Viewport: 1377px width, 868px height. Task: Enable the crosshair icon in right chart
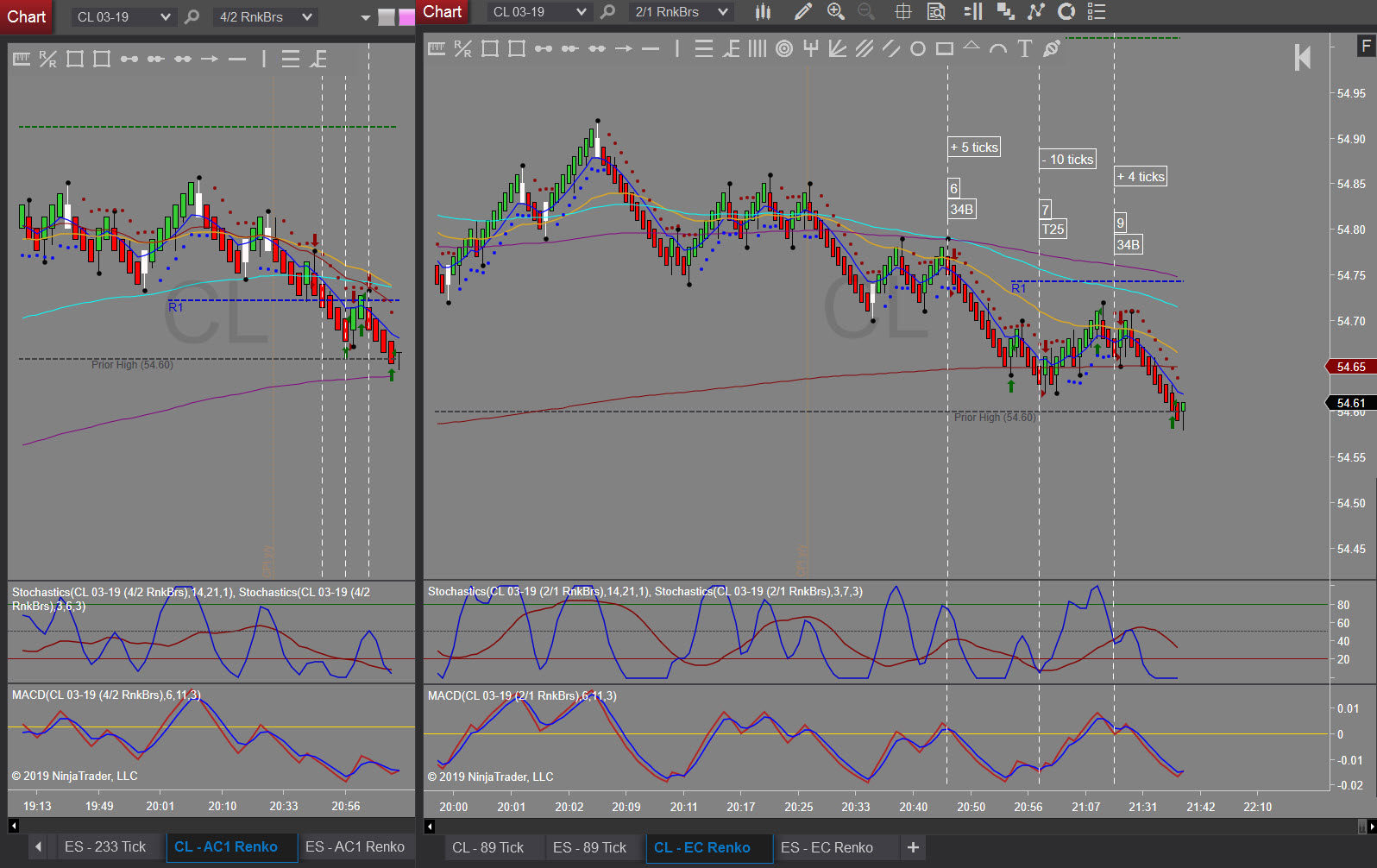pyautogui.click(x=903, y=11)
